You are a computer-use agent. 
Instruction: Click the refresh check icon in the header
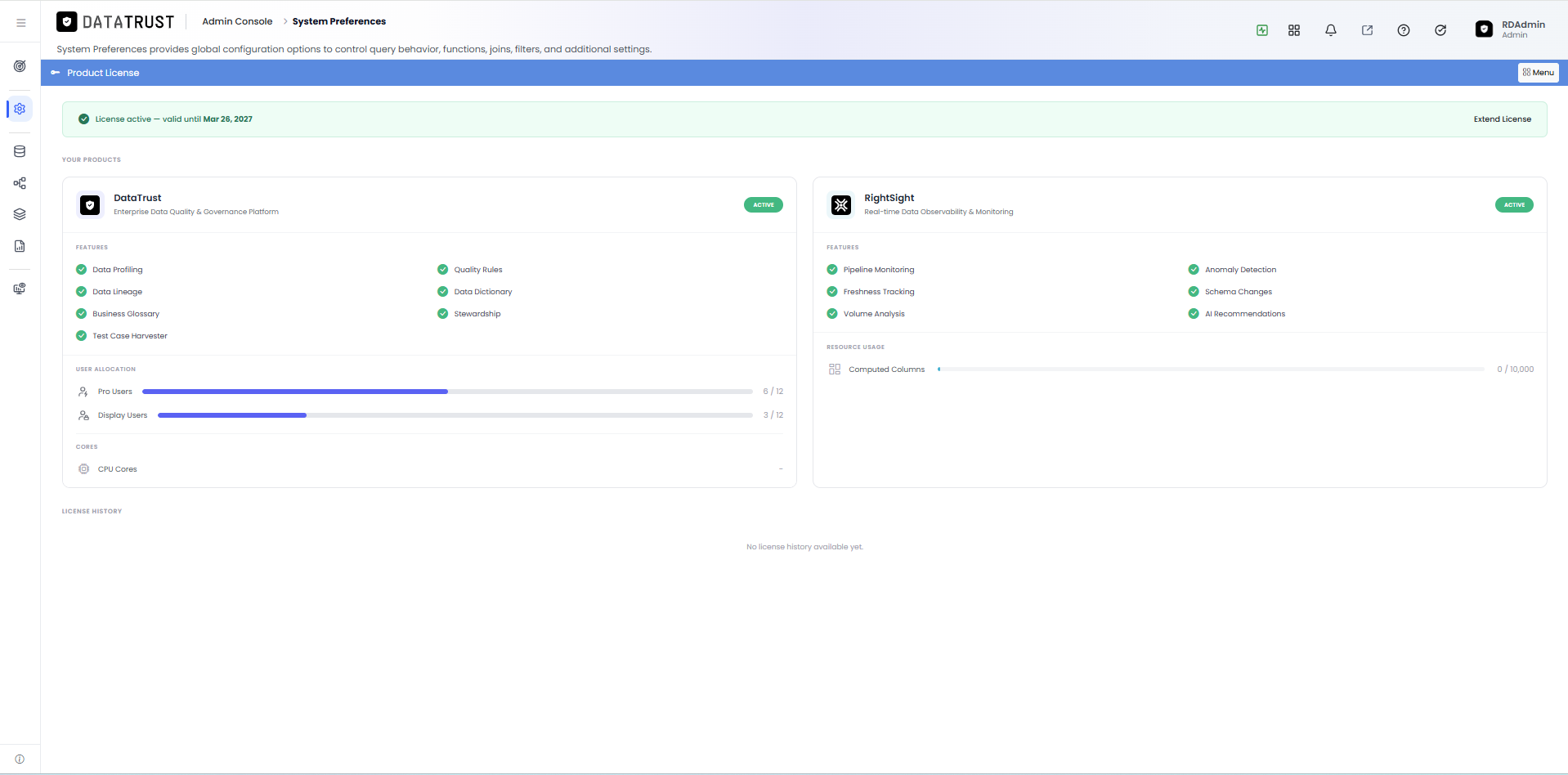click(1440, 30)
